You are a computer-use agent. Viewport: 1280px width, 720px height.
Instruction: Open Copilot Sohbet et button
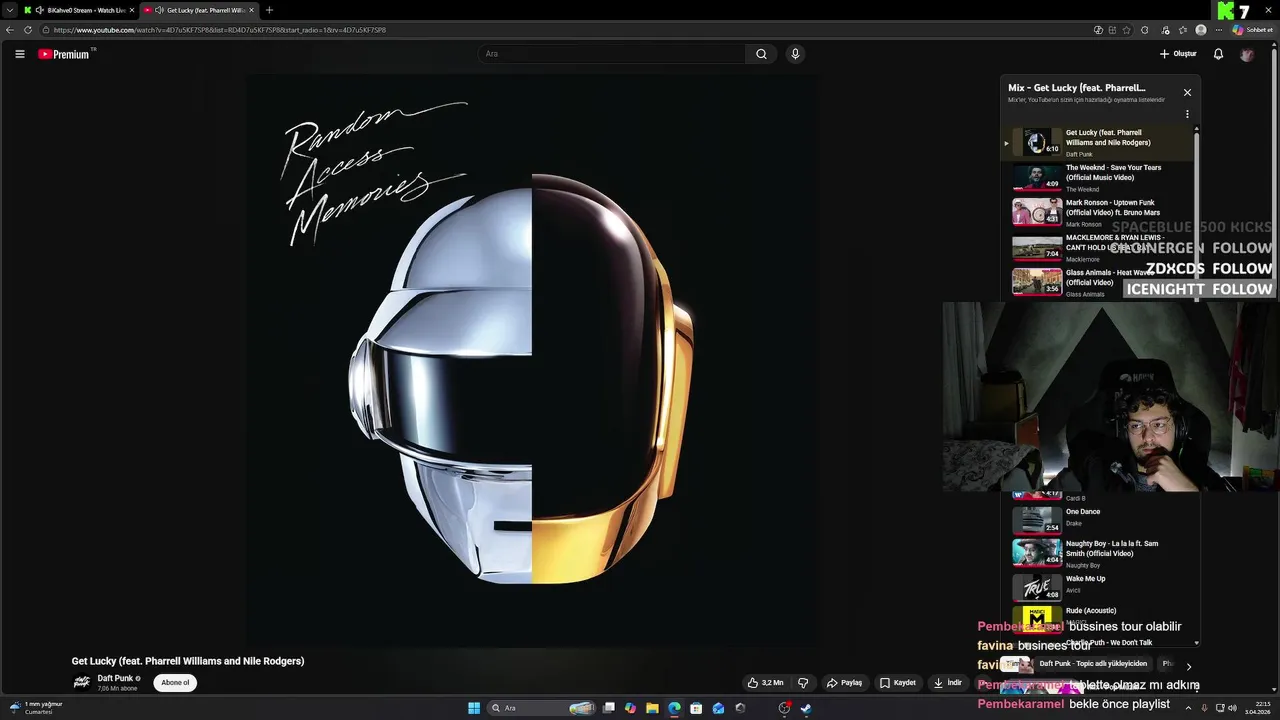click(x=1252, y=30)
